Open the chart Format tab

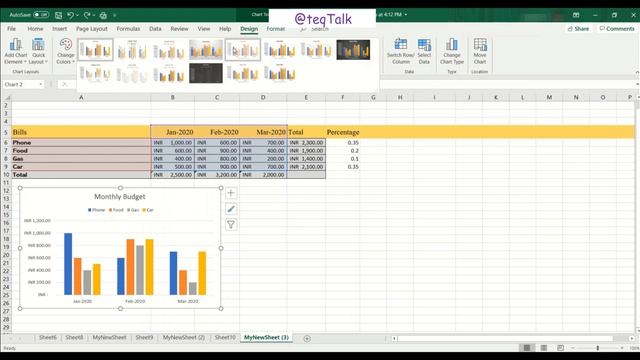276,29
